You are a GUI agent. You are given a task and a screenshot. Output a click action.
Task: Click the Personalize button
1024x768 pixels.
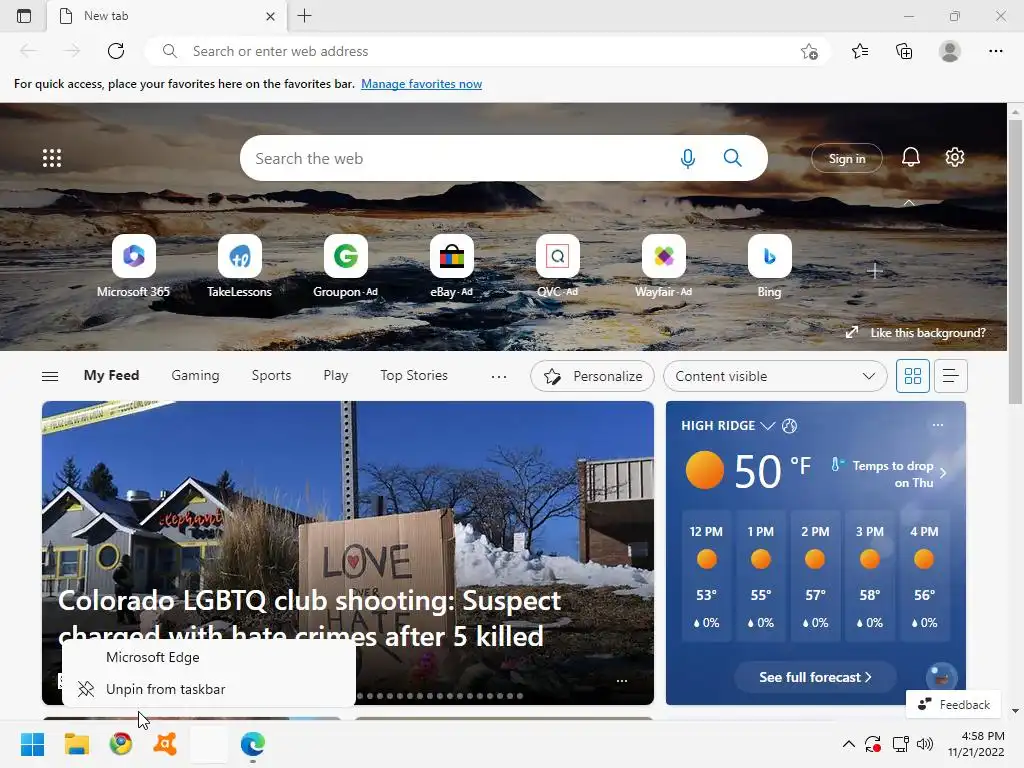click(x=592, y=376)
